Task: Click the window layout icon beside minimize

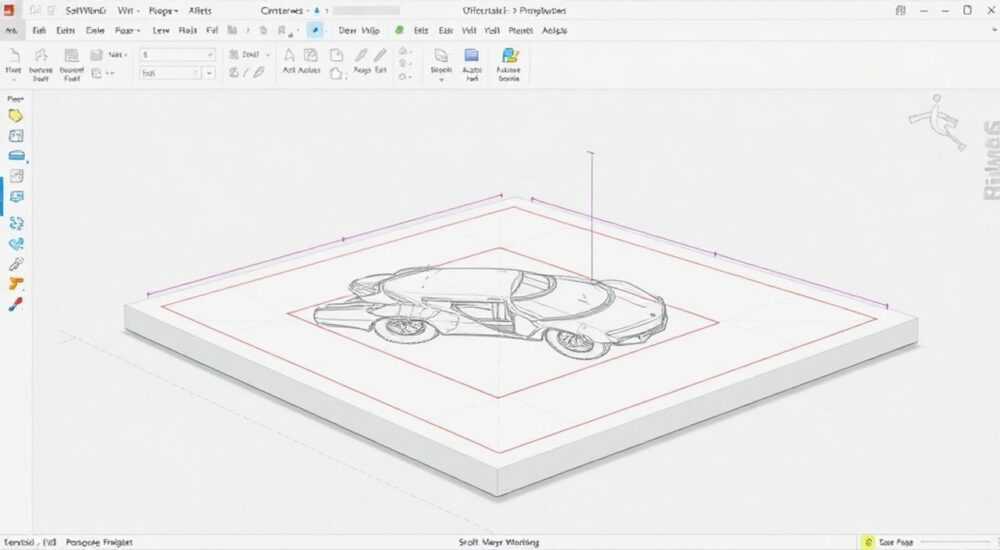Action: 901,10
